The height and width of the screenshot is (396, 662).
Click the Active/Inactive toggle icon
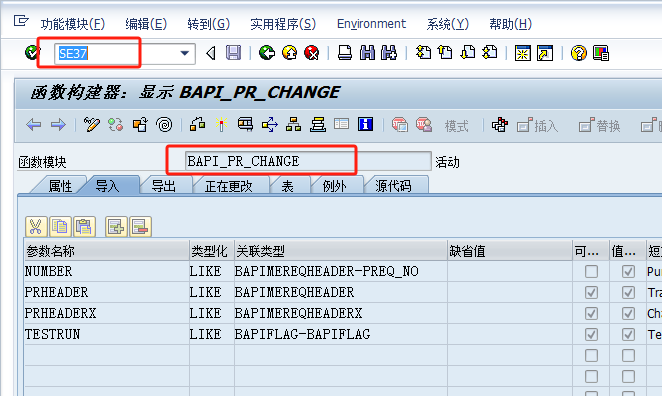116,125
